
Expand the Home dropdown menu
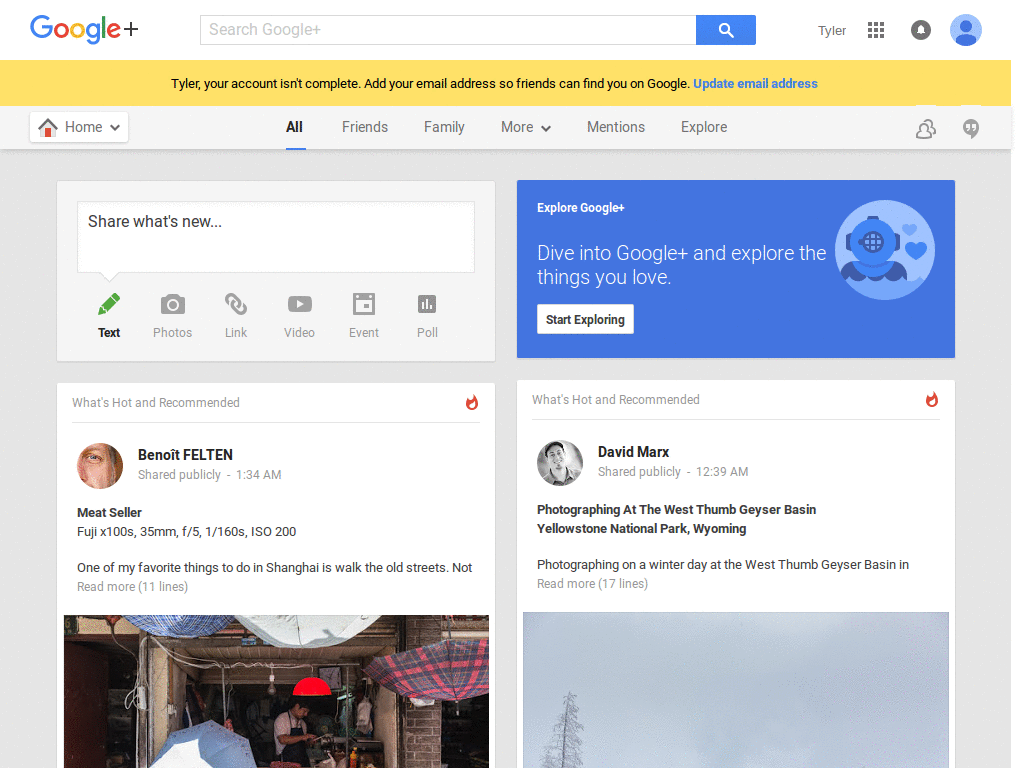[x=79, y=127]
